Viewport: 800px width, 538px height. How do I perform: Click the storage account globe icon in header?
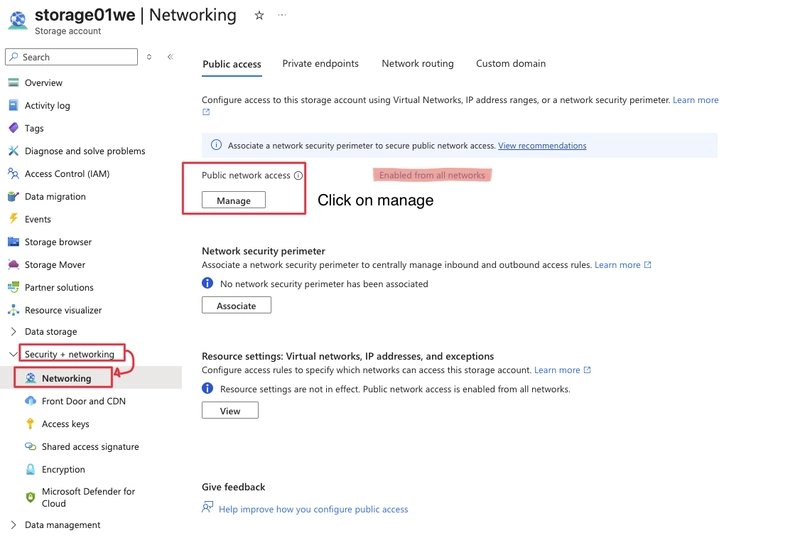[18, 20]
